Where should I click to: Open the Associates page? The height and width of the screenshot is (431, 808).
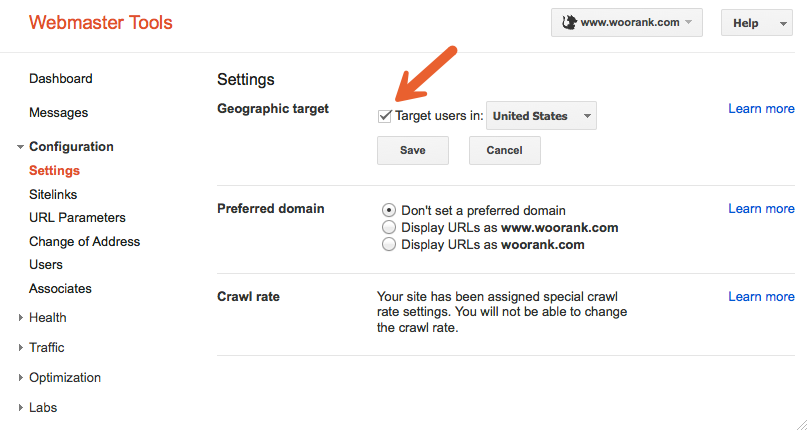(60, 289)
